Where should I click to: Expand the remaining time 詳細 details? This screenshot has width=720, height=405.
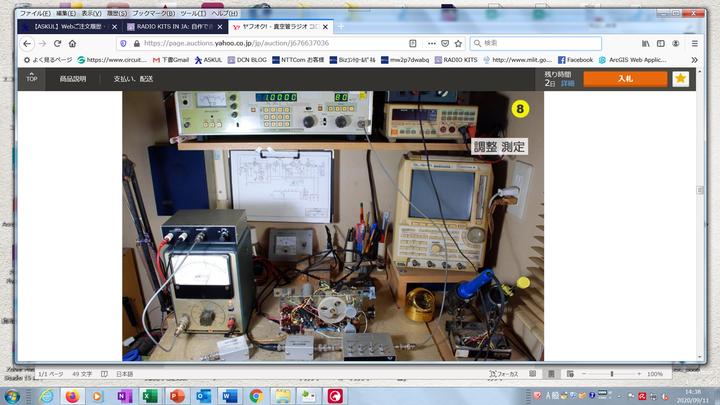tap(566, 84)
